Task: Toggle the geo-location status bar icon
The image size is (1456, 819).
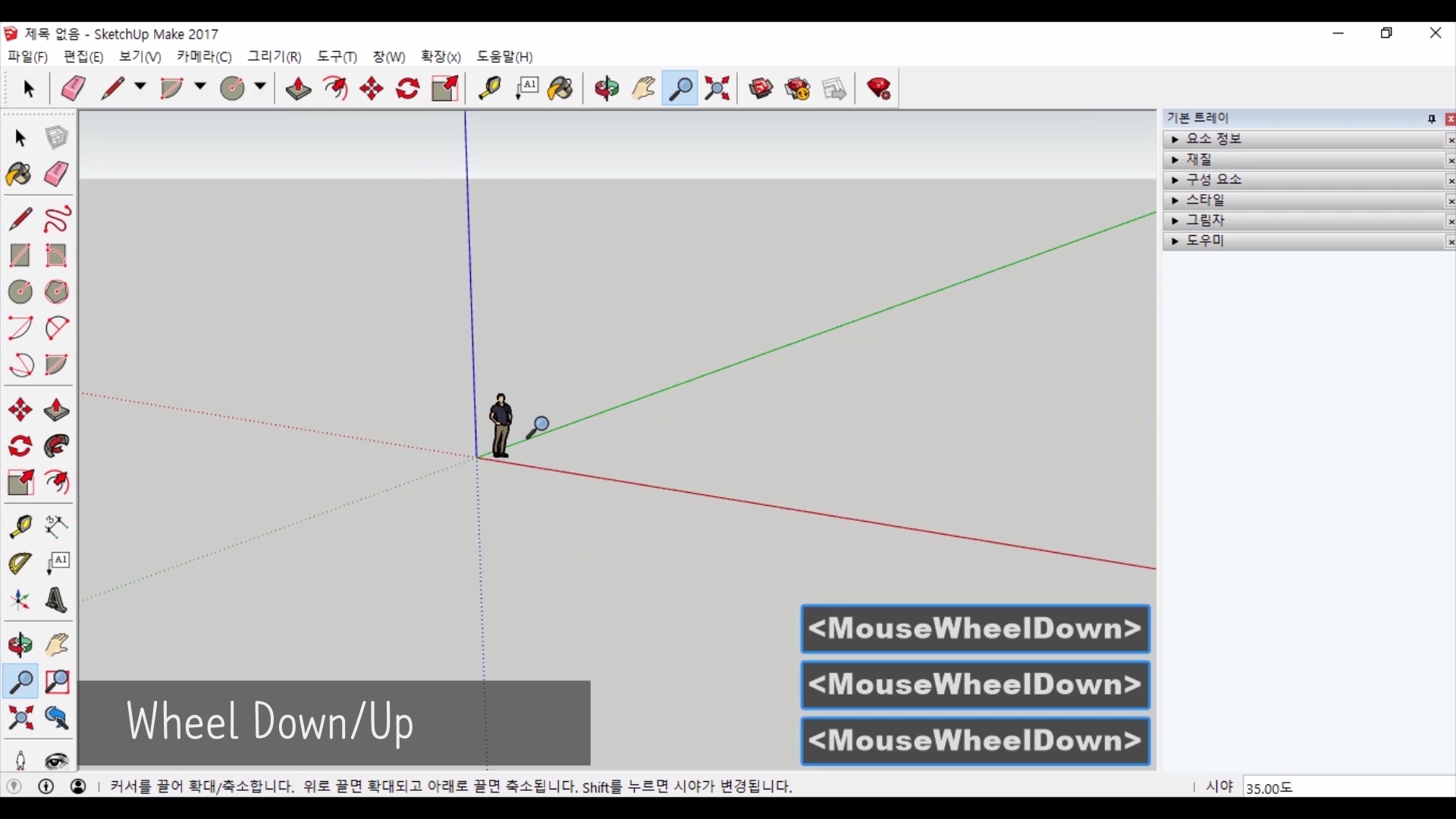Action: (x=14, y=786)
